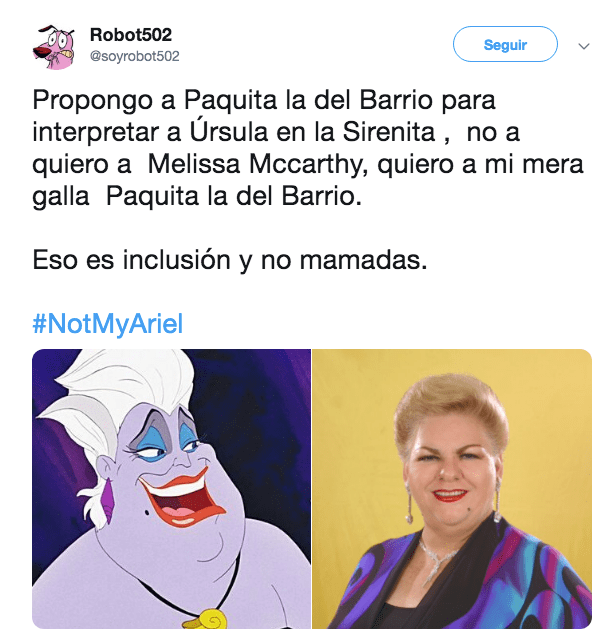Open the Robot502 display name
Viewport: 613px width, 640px height.
point(131,35)
